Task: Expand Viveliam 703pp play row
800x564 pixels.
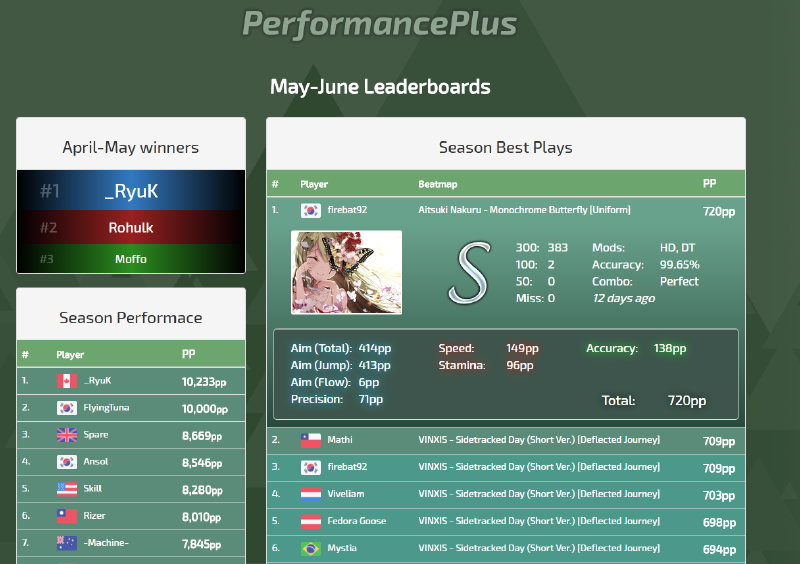Action: pos(506,494)
